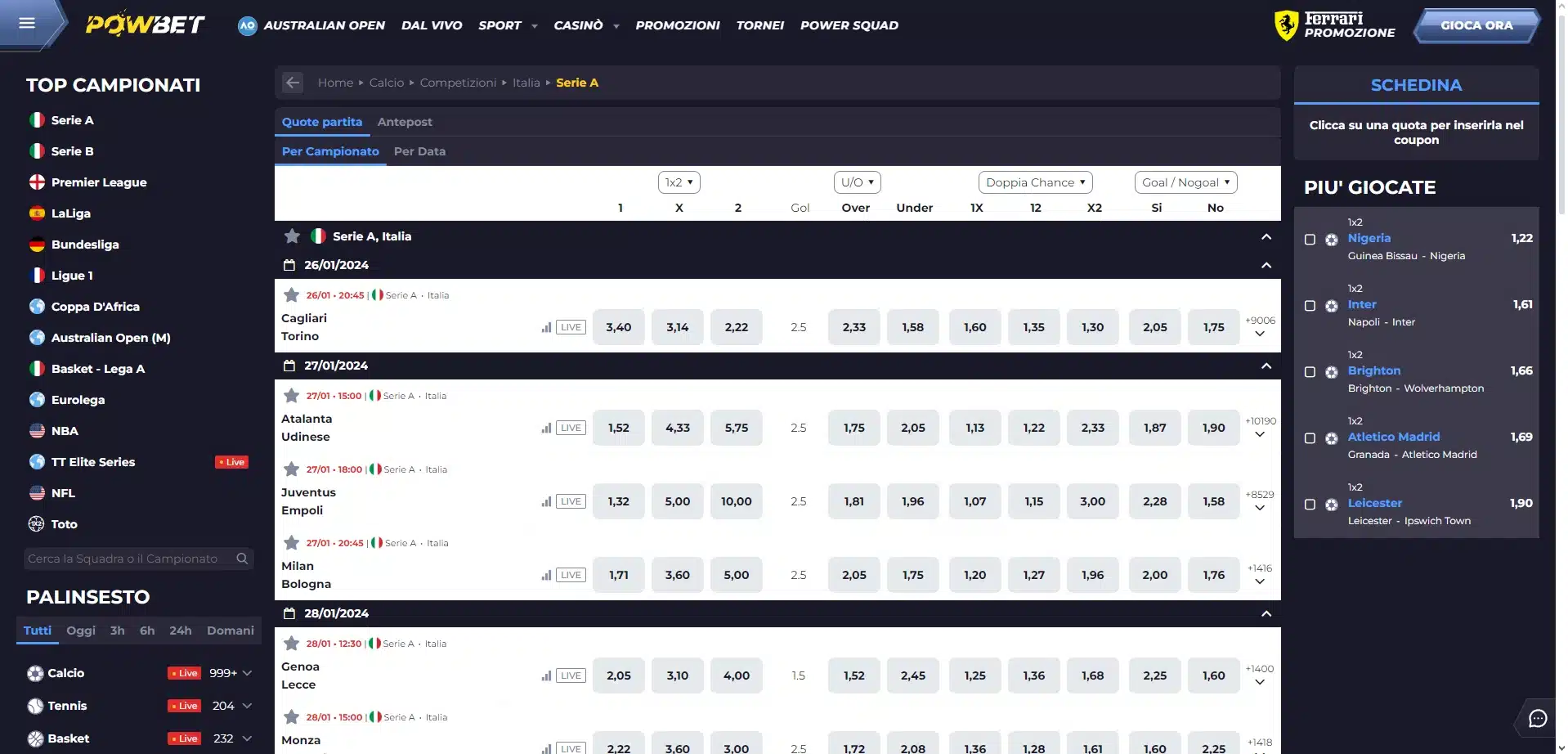Star the Genoa Lecce match
The width and height of the screenshot is (1568, 754).
pos(291,643)
